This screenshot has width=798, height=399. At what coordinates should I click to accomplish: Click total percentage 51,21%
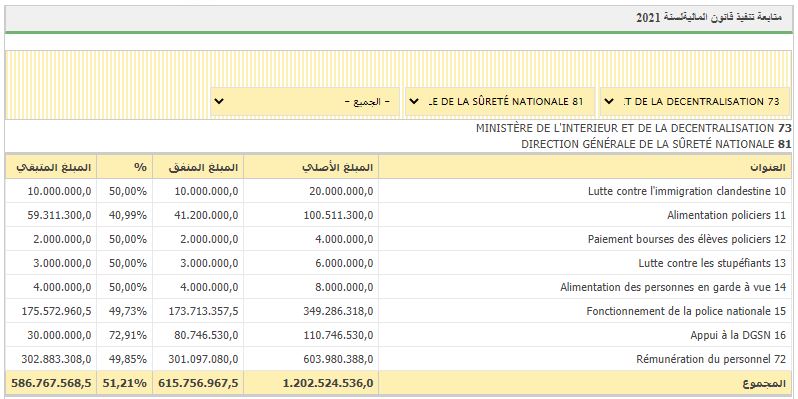point(125,383)
